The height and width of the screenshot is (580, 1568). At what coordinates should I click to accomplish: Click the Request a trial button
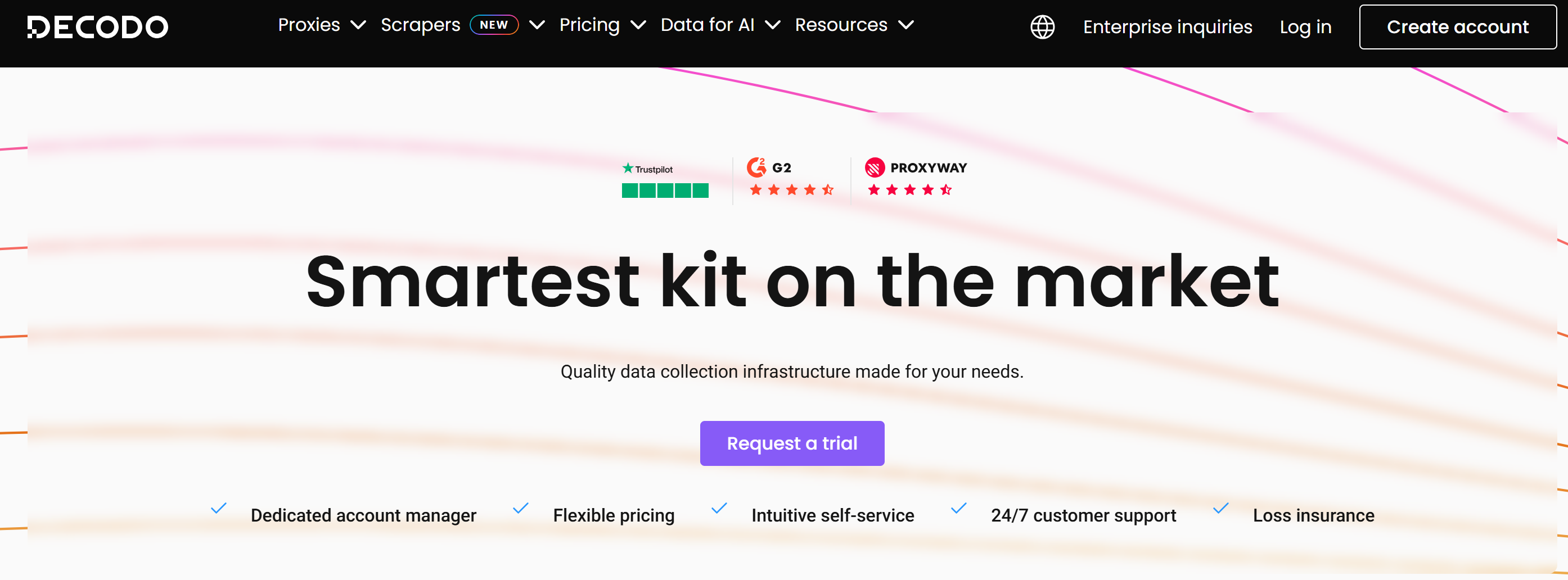point(792,443)
